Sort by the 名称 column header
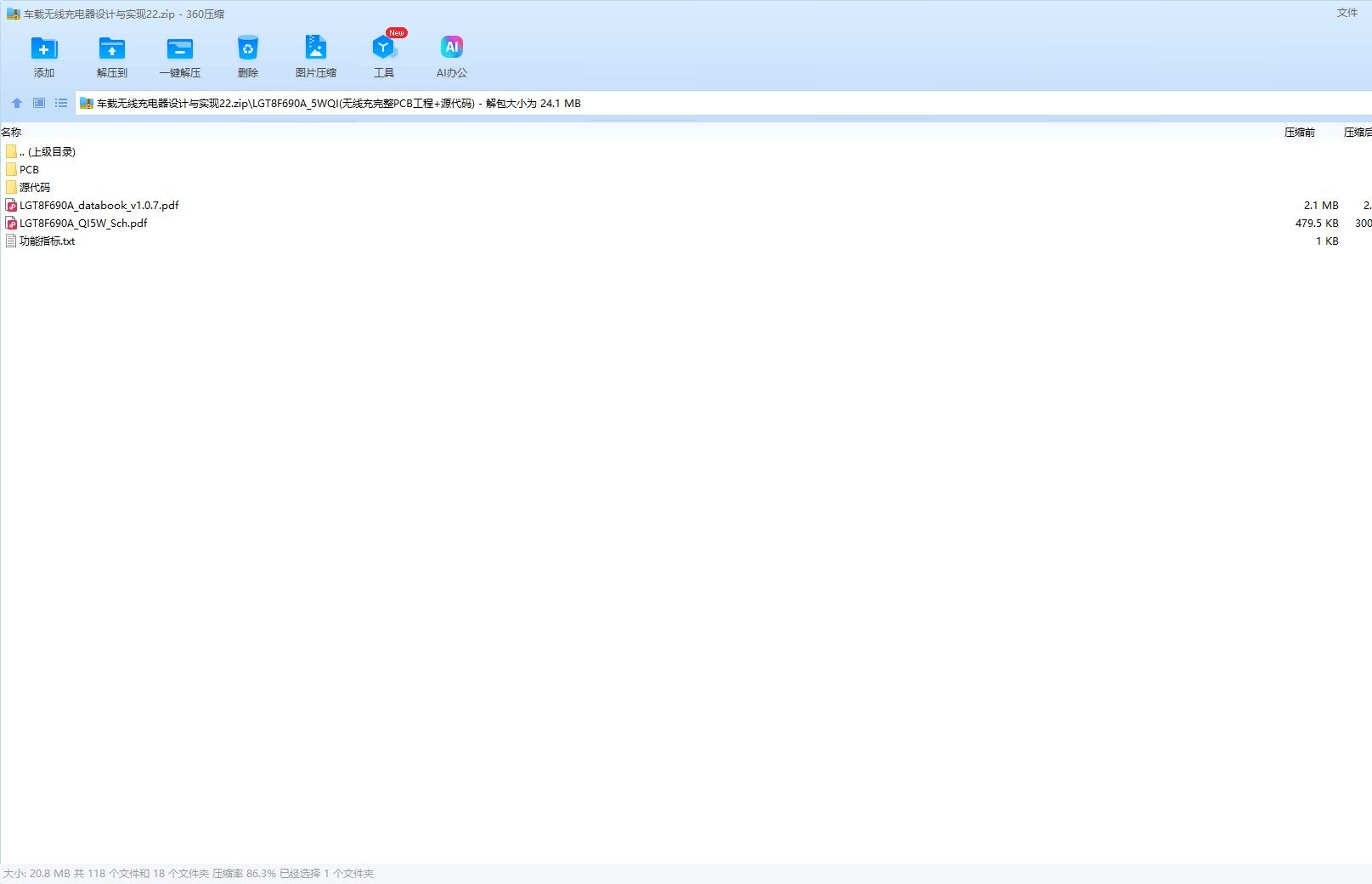The image size is (1372, 884). coord(12,132)
